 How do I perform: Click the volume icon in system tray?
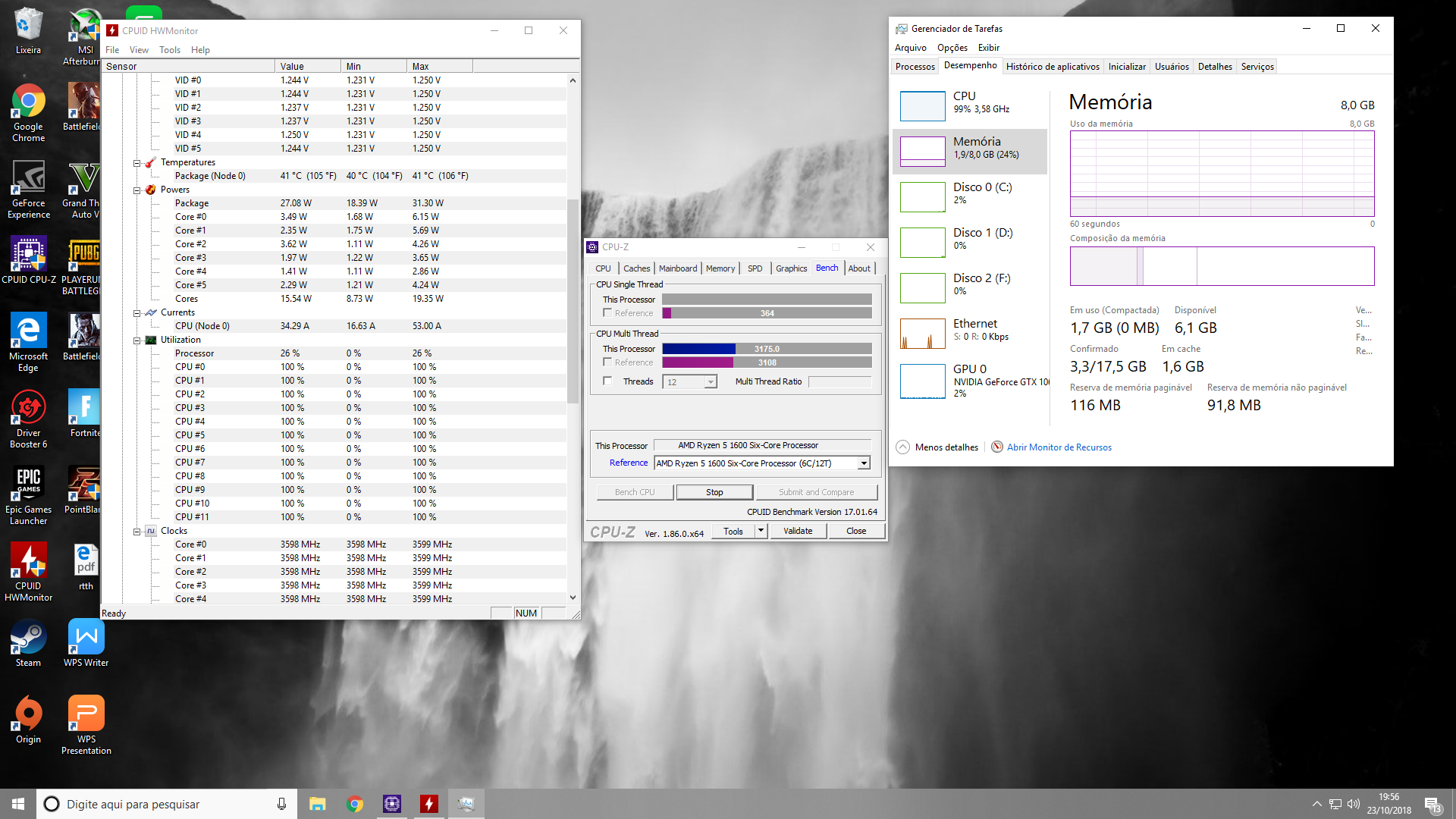1354,804
